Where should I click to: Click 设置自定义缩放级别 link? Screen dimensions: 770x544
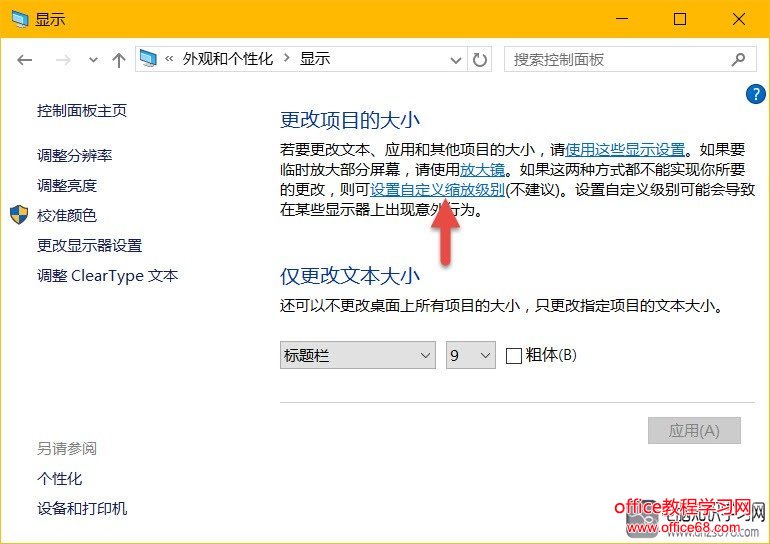click(438, 190)
